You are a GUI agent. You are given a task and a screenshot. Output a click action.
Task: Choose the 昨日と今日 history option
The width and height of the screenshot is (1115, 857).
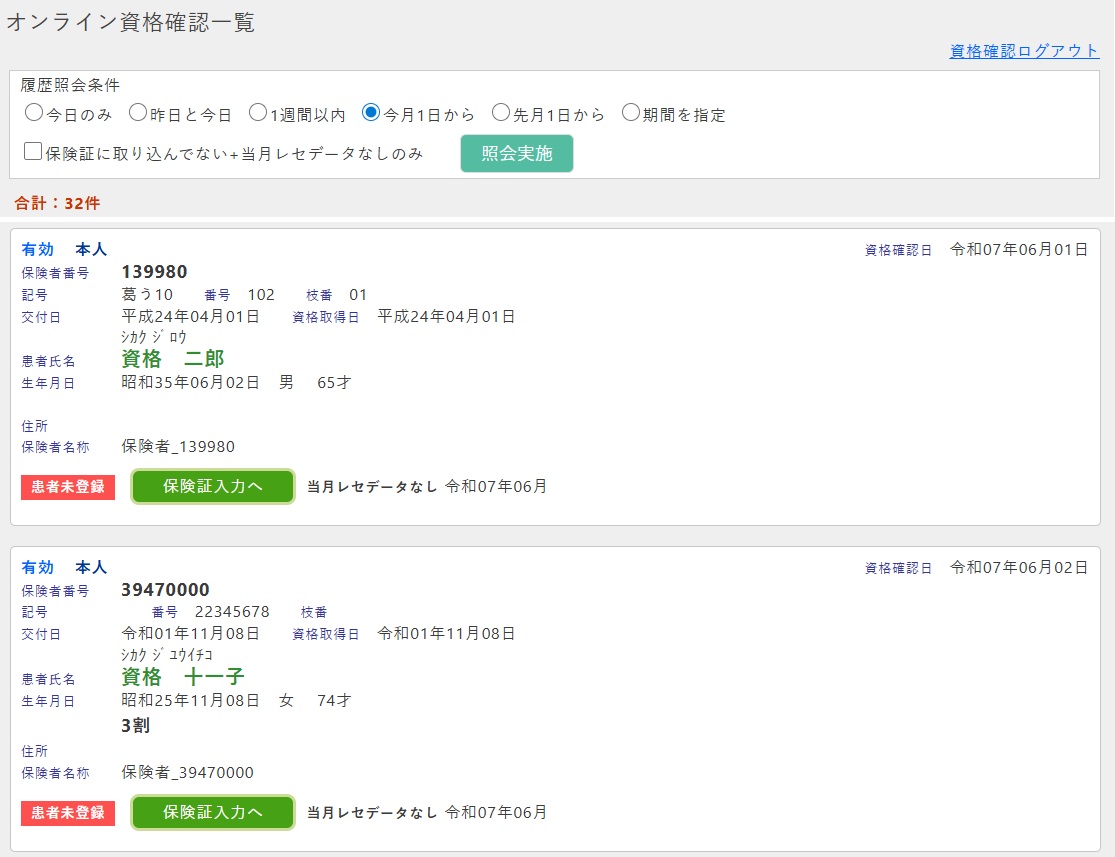[138, 113]
